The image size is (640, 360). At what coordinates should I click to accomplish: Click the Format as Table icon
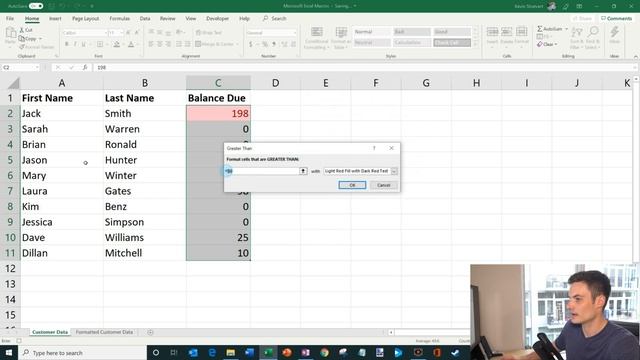click(x=341, y=32)
